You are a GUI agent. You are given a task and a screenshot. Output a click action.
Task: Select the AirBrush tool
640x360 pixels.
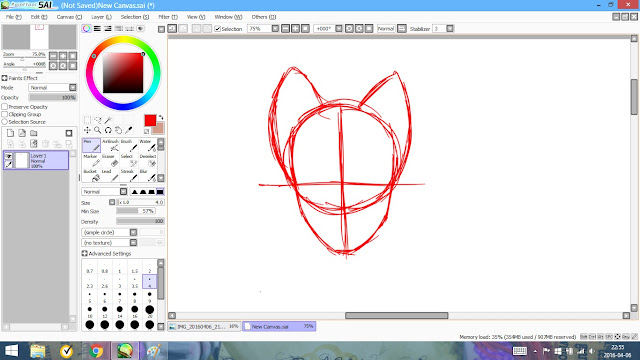tap(110, 145)
